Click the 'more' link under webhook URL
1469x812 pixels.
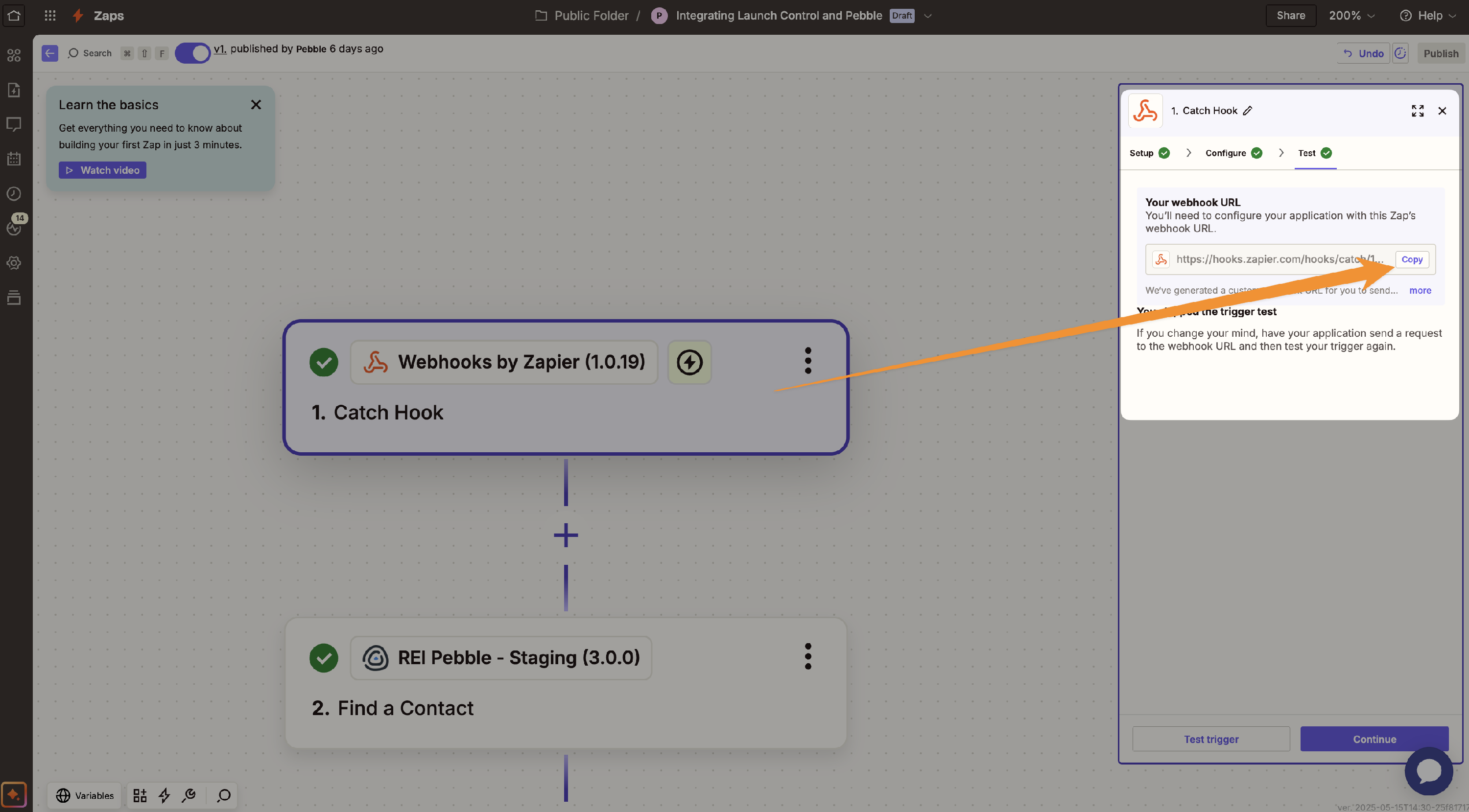click(1420, 291)
